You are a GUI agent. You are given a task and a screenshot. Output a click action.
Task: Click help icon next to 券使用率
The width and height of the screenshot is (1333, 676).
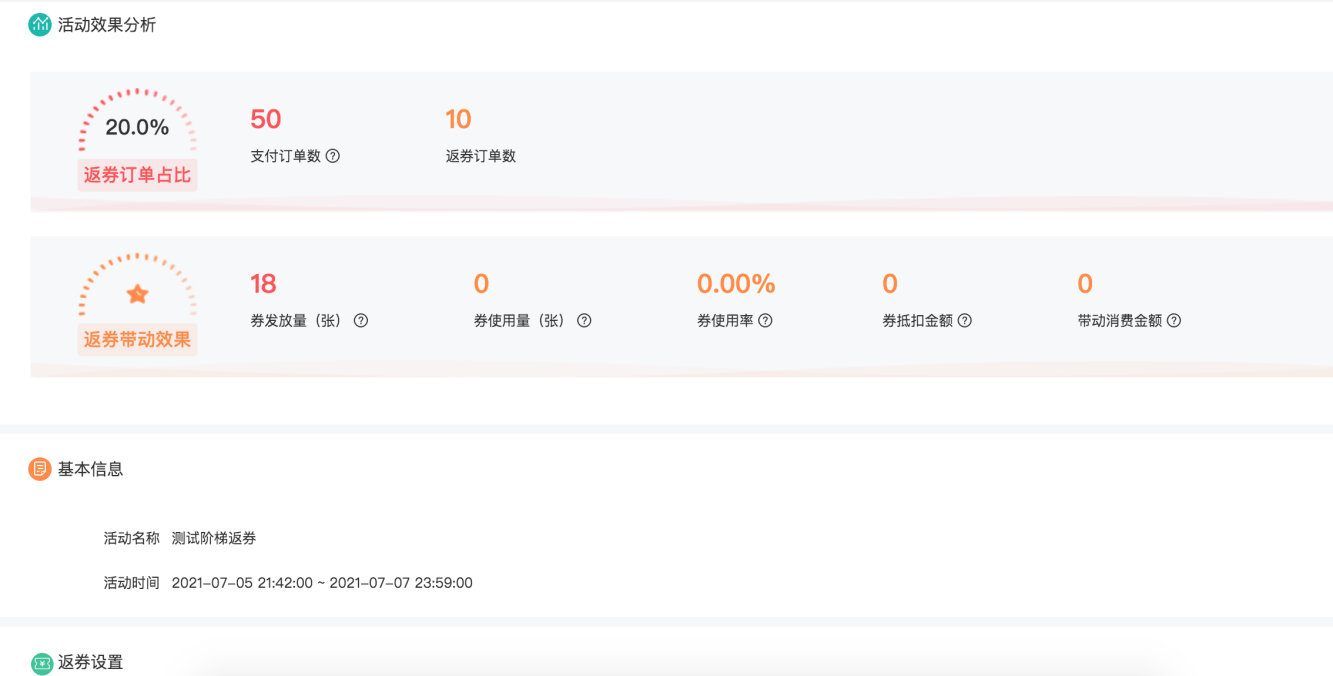point(765,321)
